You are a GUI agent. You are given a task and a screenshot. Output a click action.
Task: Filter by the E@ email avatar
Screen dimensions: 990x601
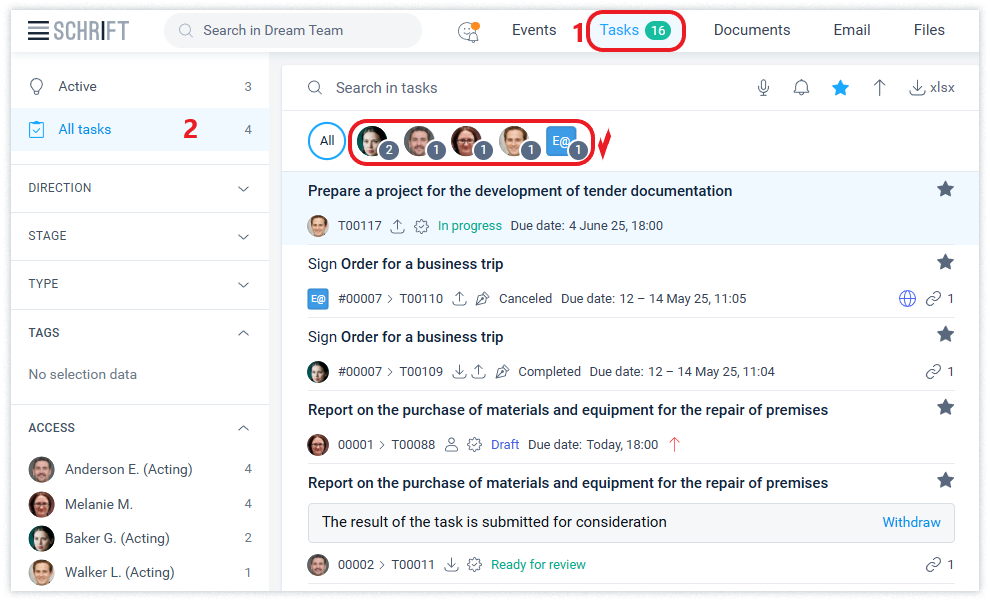click(561, 141)
